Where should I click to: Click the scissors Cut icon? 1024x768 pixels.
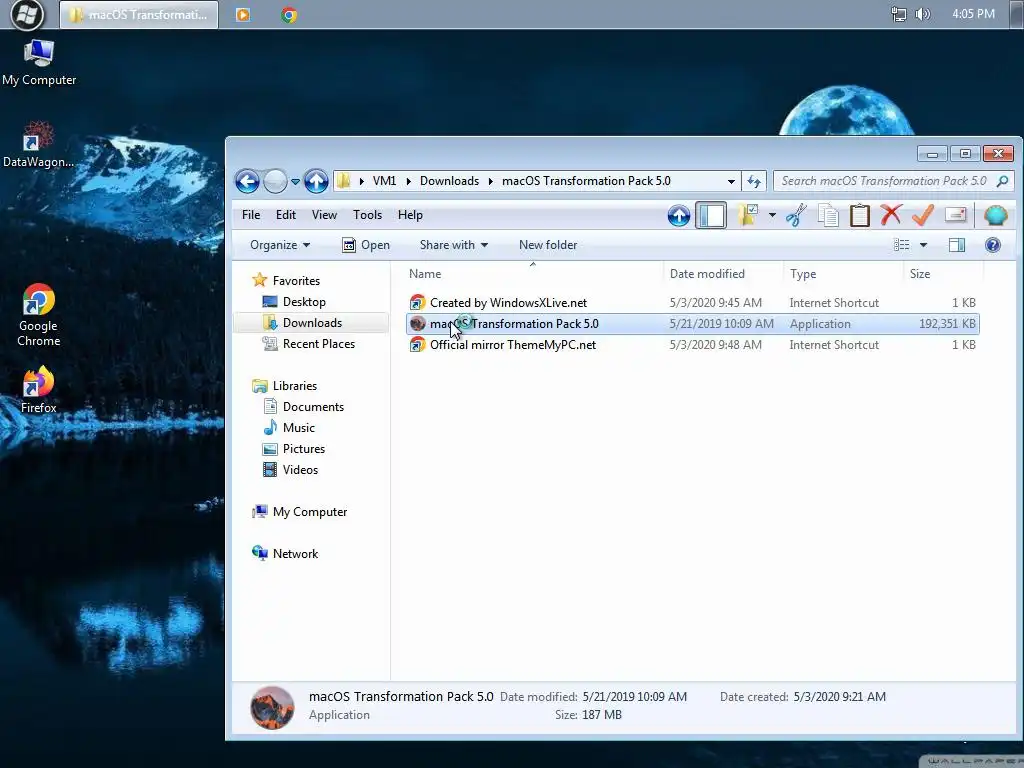796,215
